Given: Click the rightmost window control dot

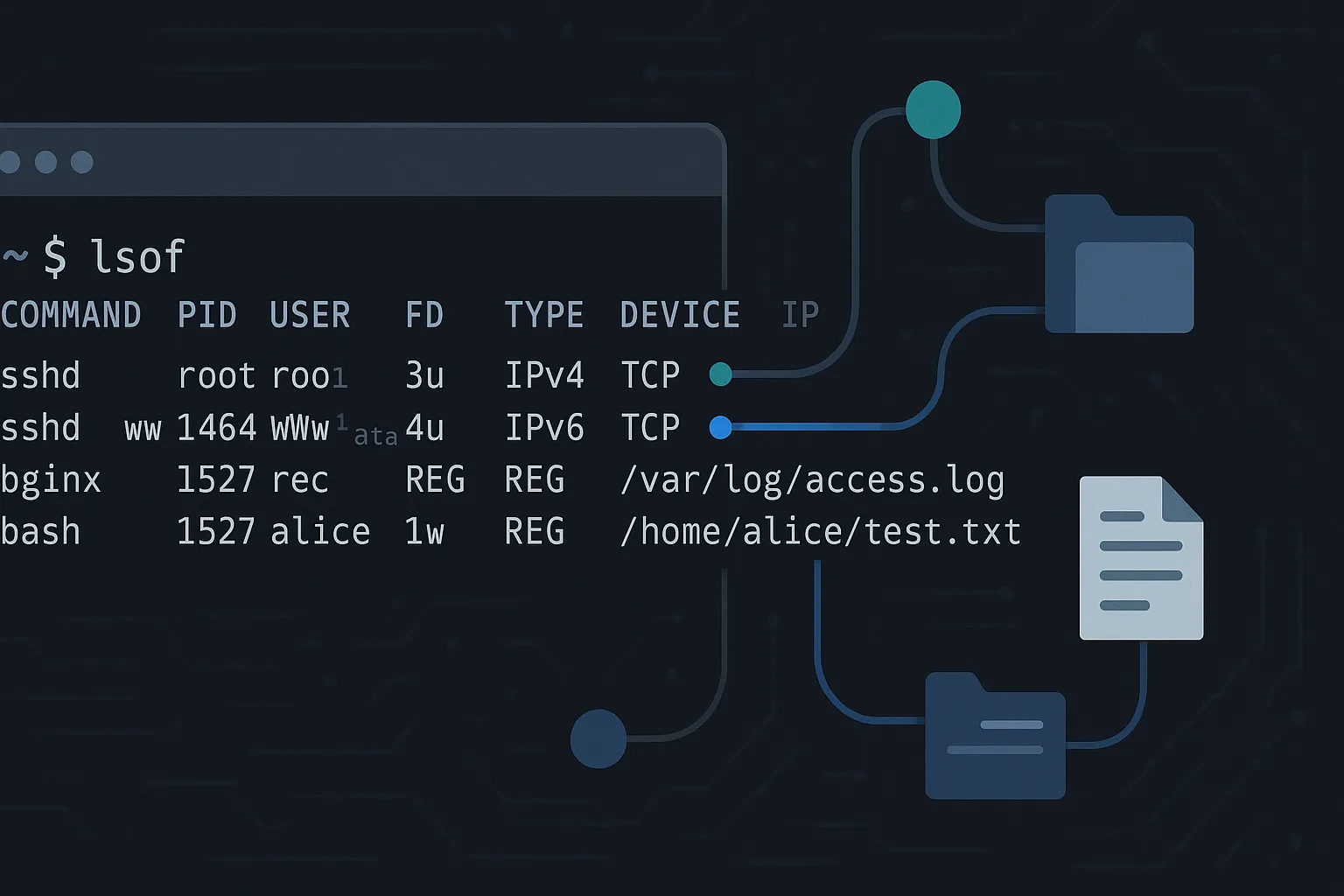Looking at the screenshot, I should coord(82,162).
